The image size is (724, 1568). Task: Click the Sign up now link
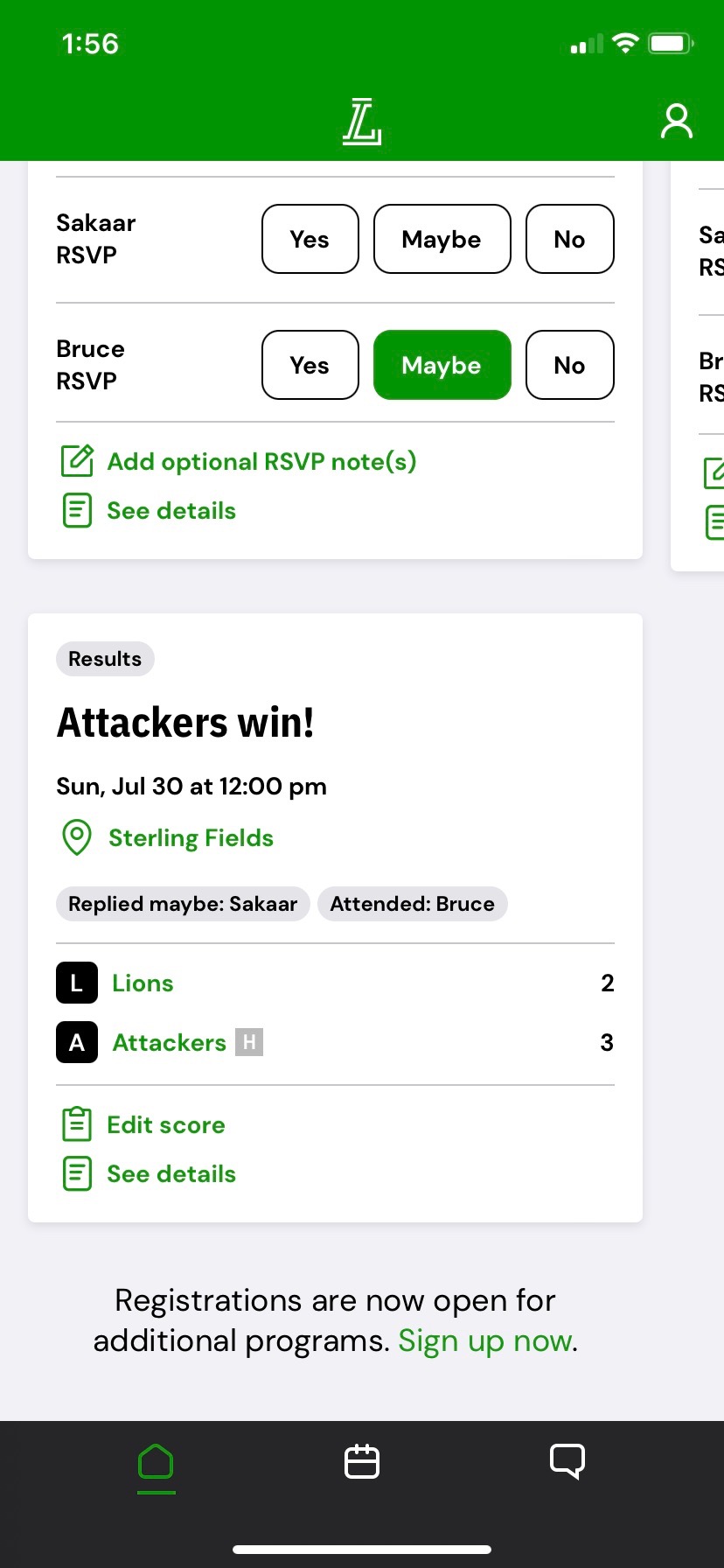click(x=486, y=1340)
